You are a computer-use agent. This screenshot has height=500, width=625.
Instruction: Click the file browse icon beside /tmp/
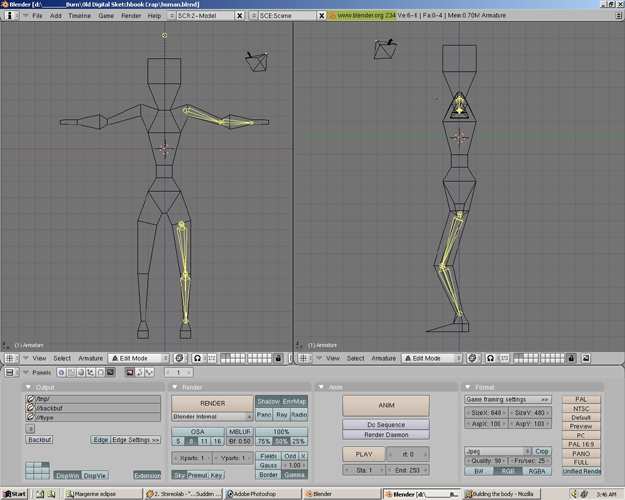(x=30, y=399)
